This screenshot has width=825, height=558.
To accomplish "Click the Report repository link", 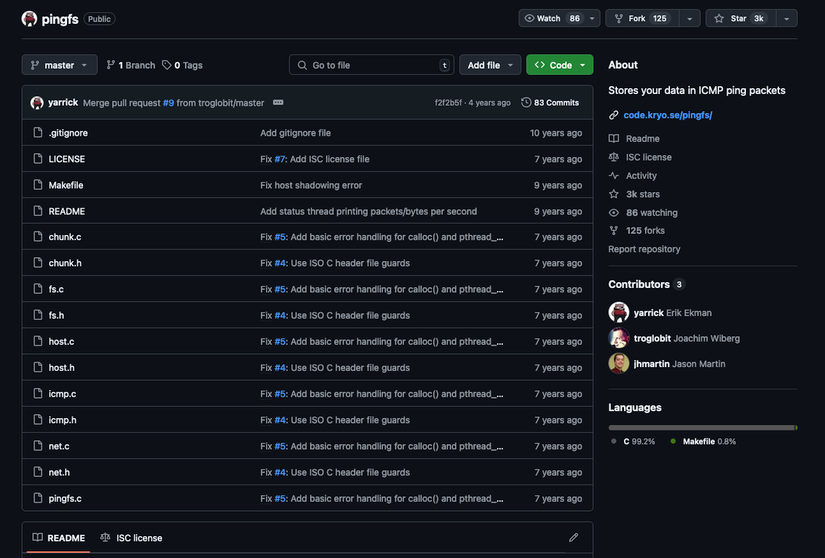I will click(x=644, y=249).
